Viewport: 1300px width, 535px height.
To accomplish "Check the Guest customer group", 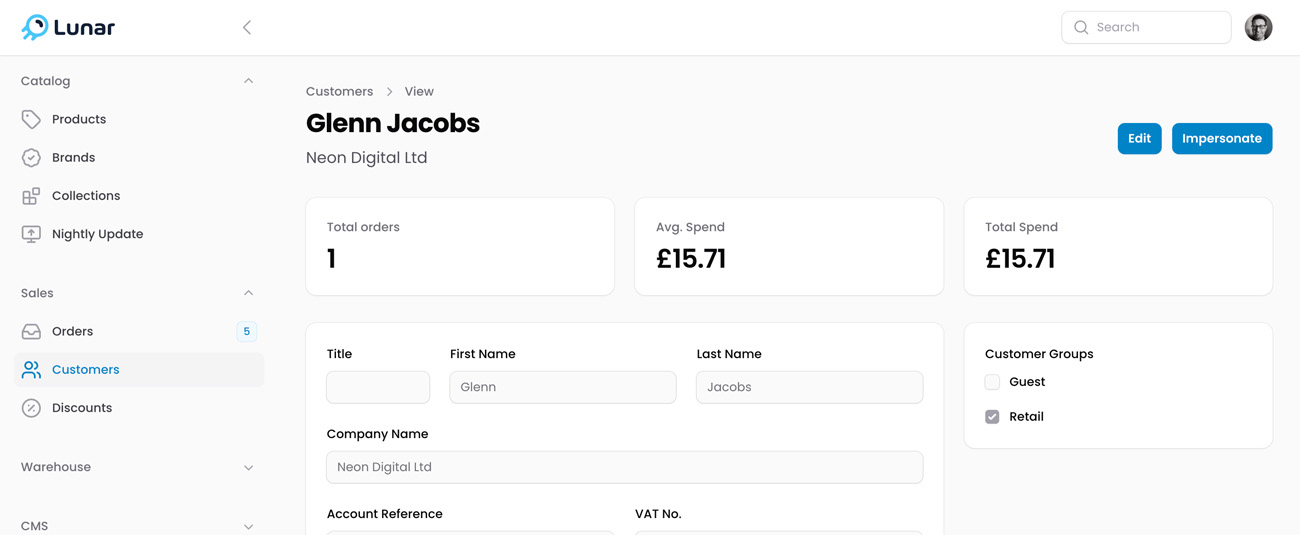I will [x=992, y=382].
